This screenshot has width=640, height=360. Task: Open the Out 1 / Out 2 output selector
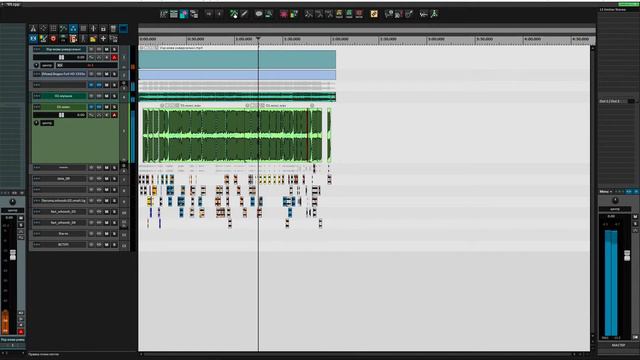[617, 101]
